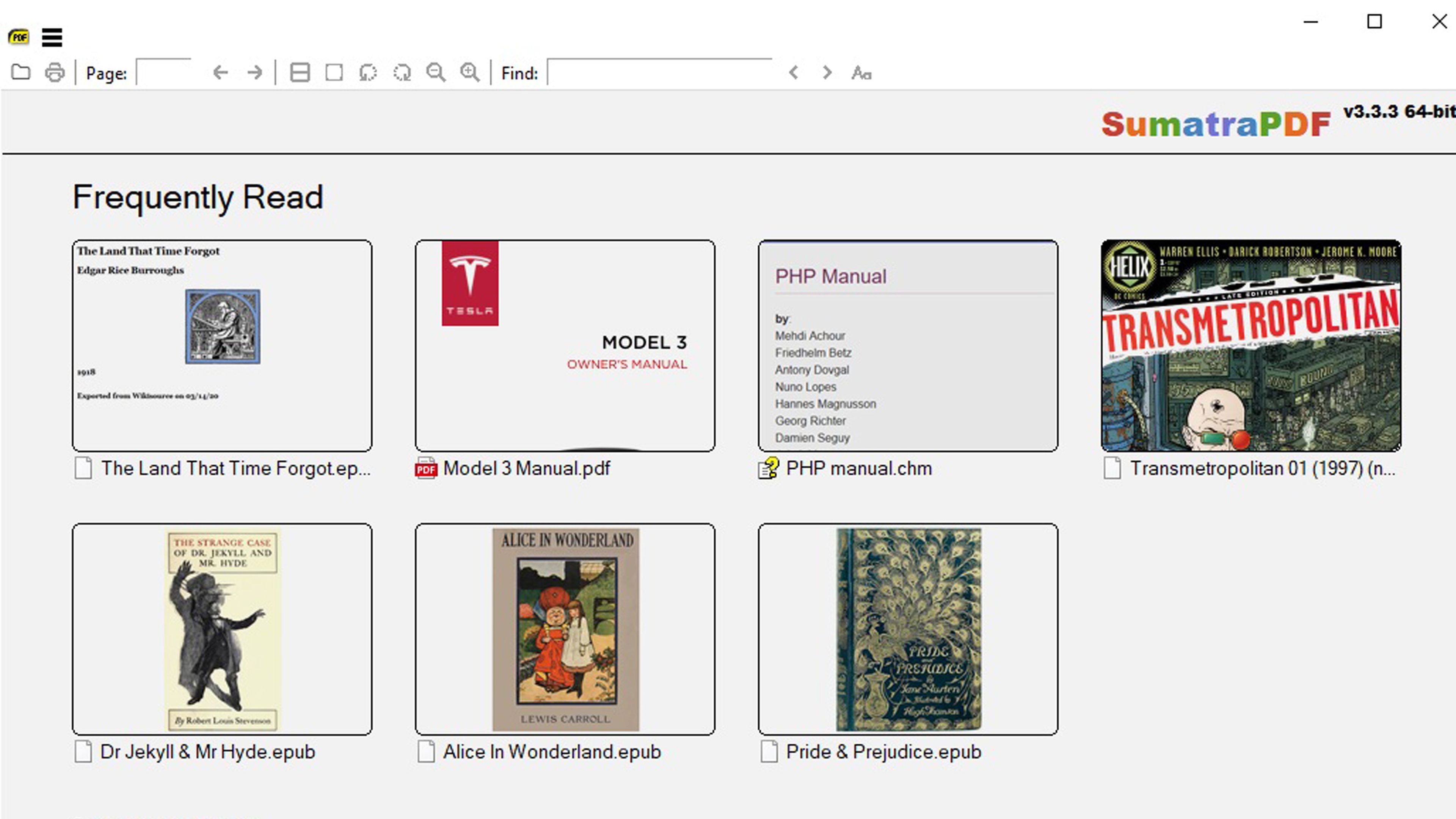1456x819 pixels.
Task: Click the Print icon
Action: pos(55,72)
